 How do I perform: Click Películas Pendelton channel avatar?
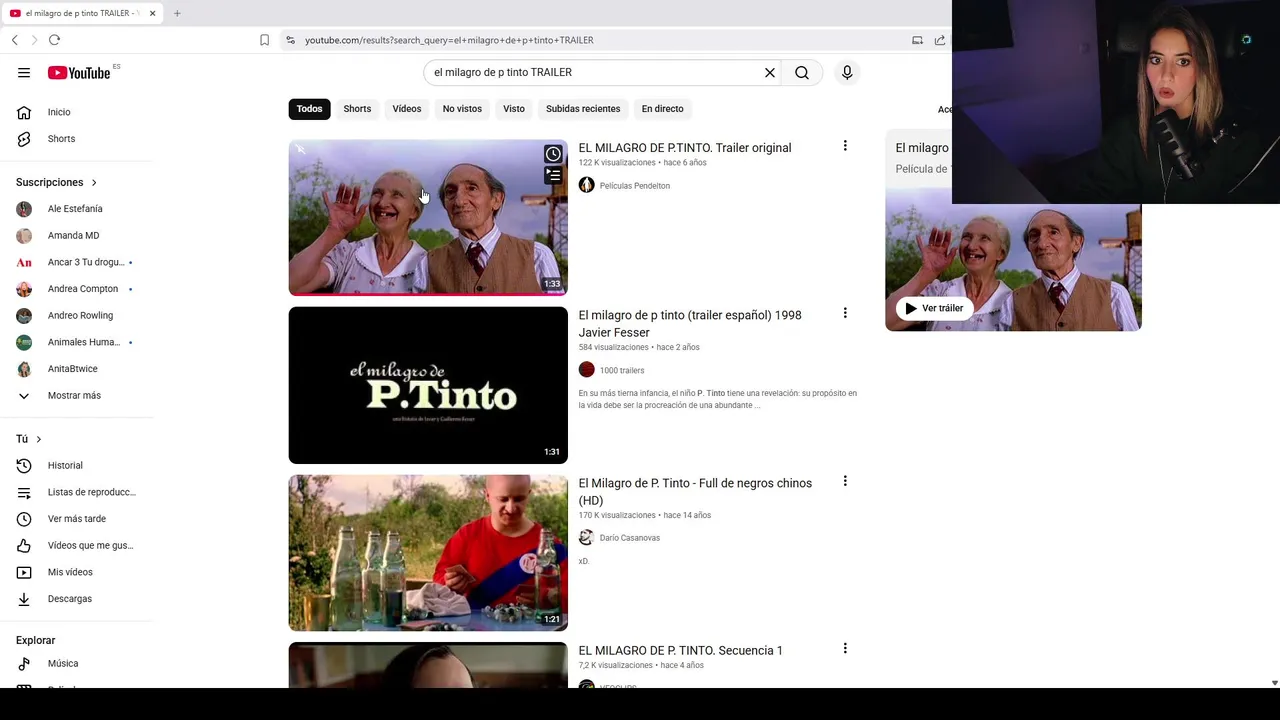point(587,185)
